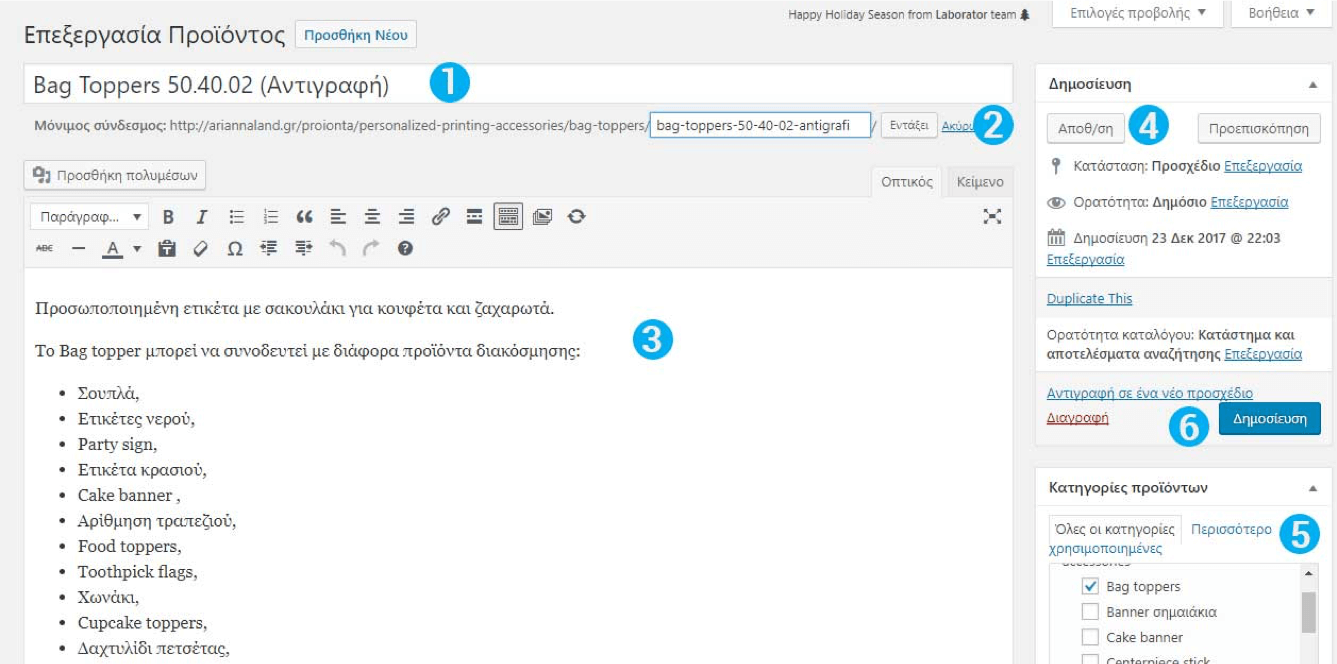Screen dimensions: 1337x664
Task: Click the permalink slug input field
Action: coord(759,126)
